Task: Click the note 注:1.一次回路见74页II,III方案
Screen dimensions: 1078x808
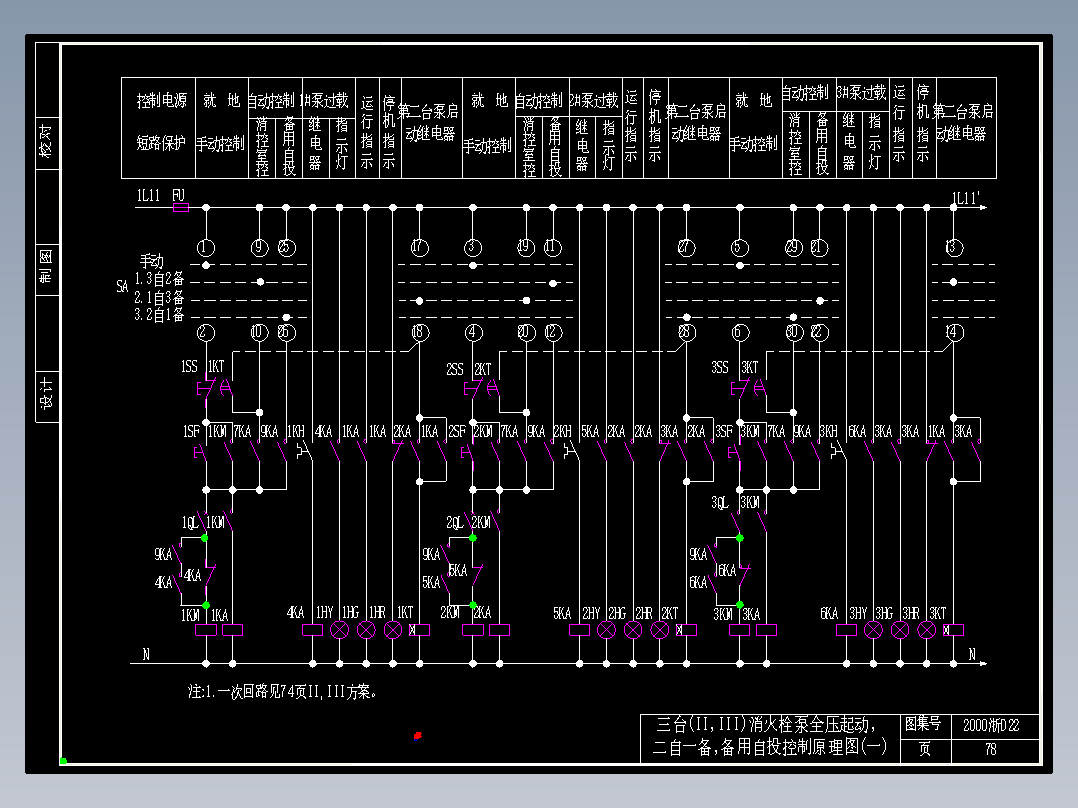Action: pyautogui.click(x=282, y=692)
